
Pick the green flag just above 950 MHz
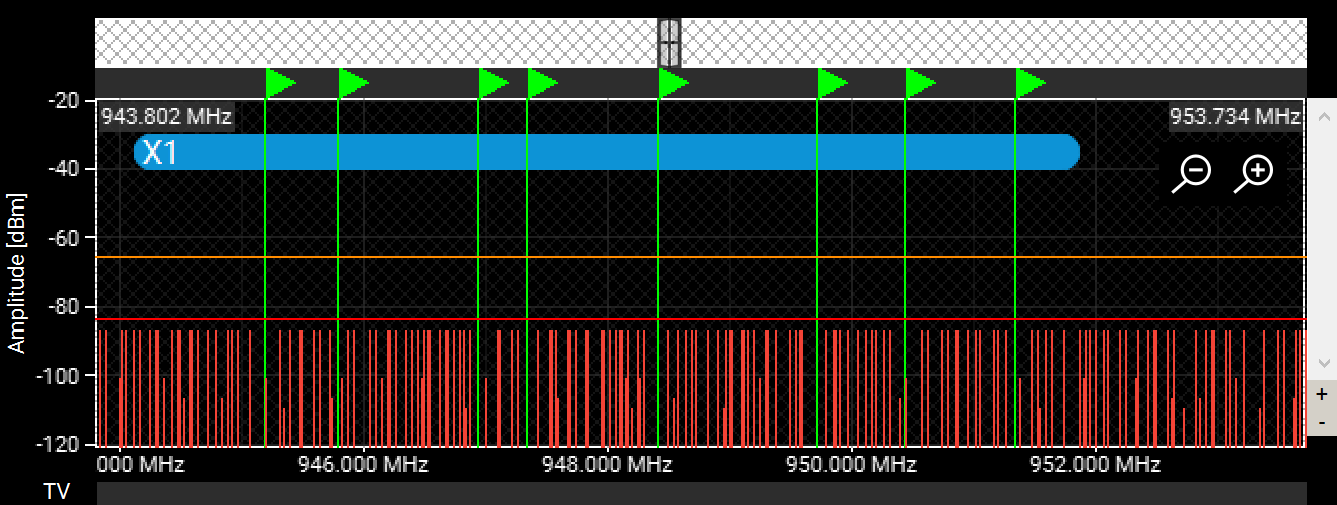click(920, 83)
